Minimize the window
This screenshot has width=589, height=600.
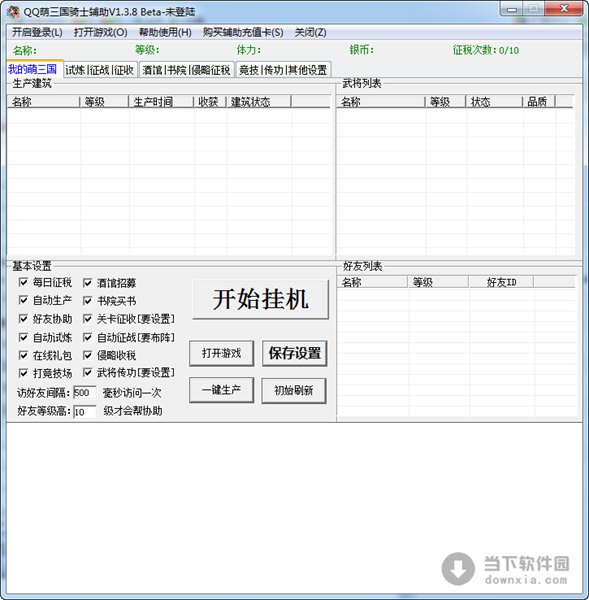point(511,9)
